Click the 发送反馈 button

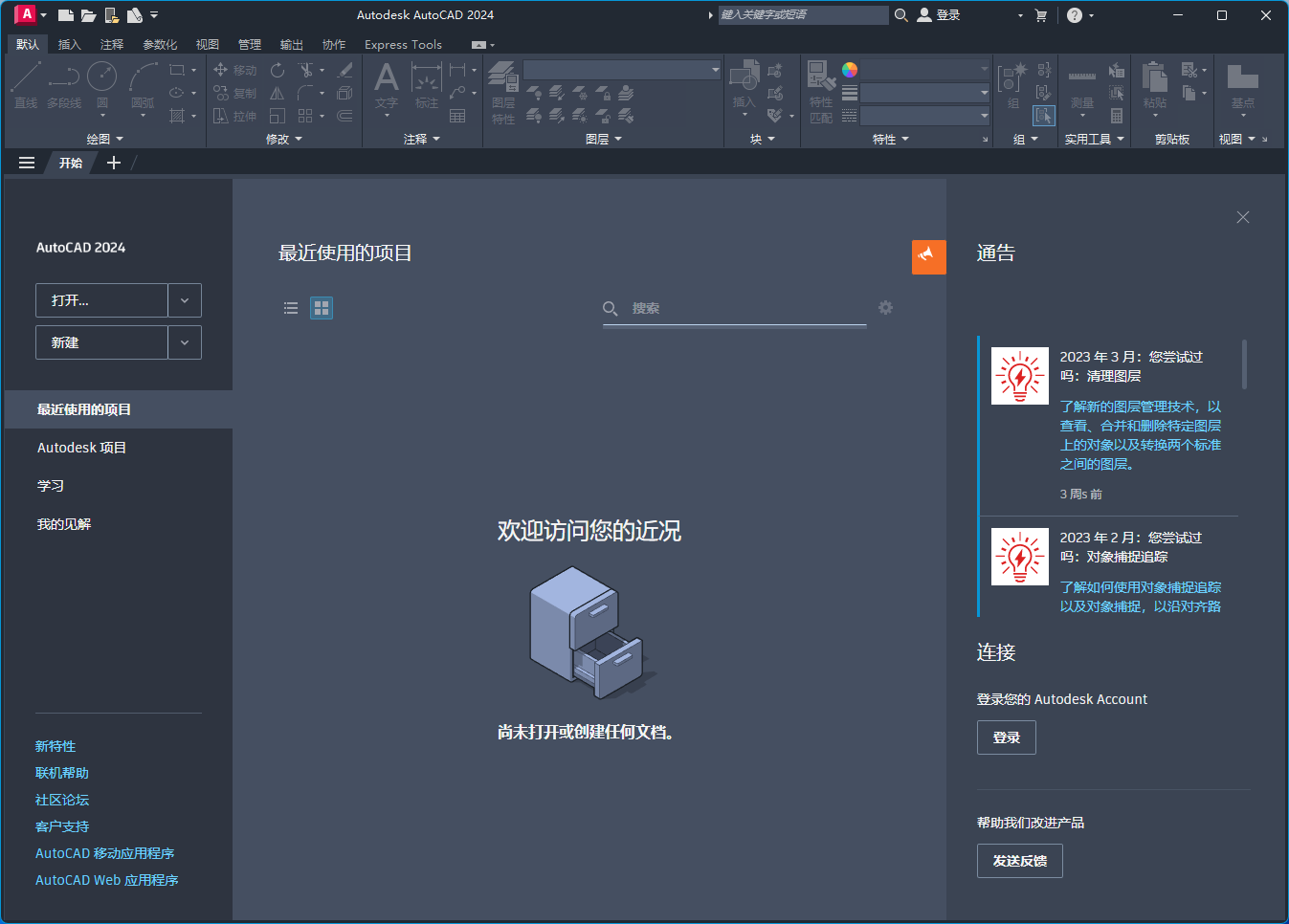pyautogui.click(x=1020, y=861)
